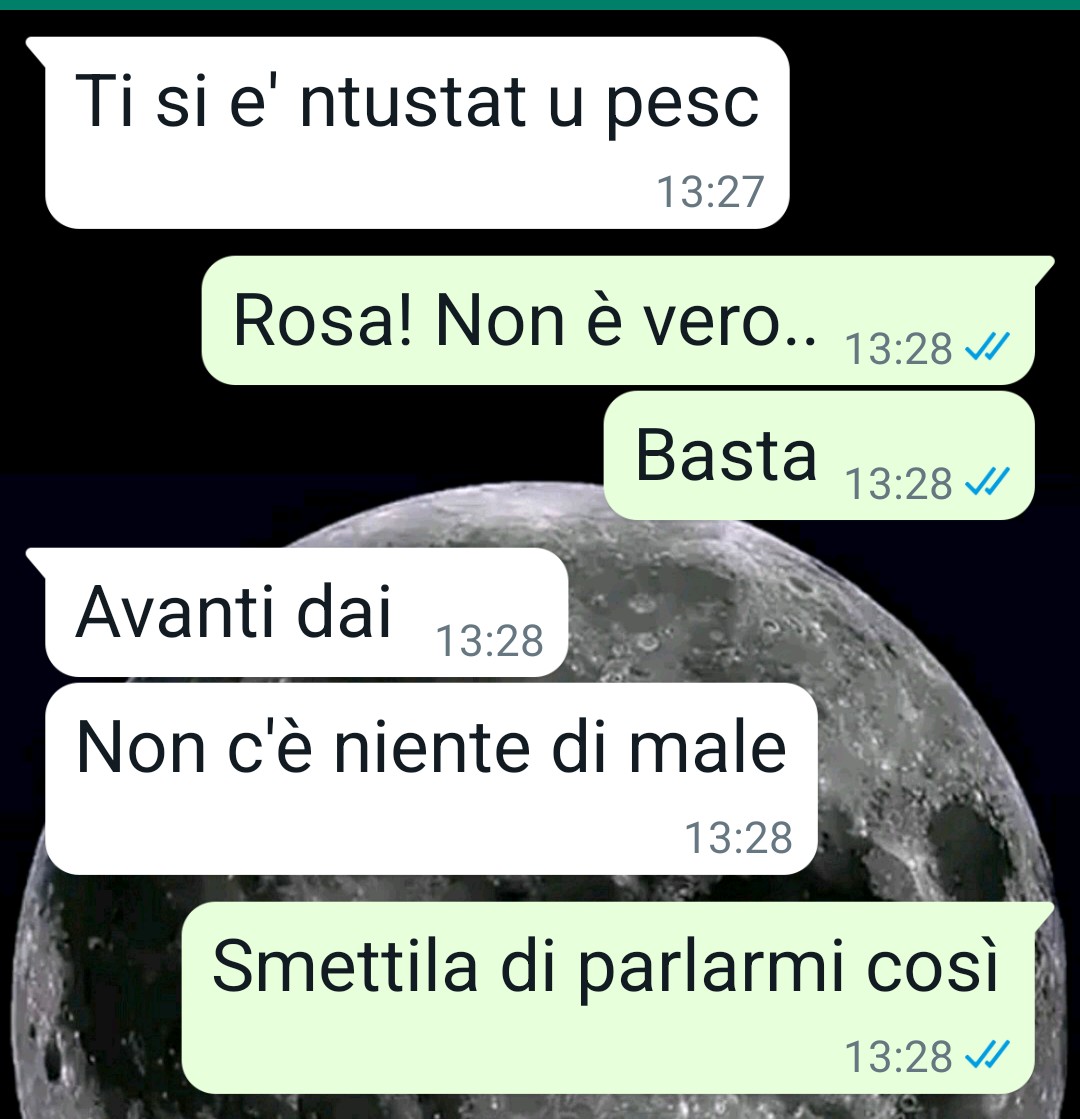Click the 13:28 time on "Rosa! Non è vero.."
This screenshot has width=1080, height=1119.
point(899,349)
